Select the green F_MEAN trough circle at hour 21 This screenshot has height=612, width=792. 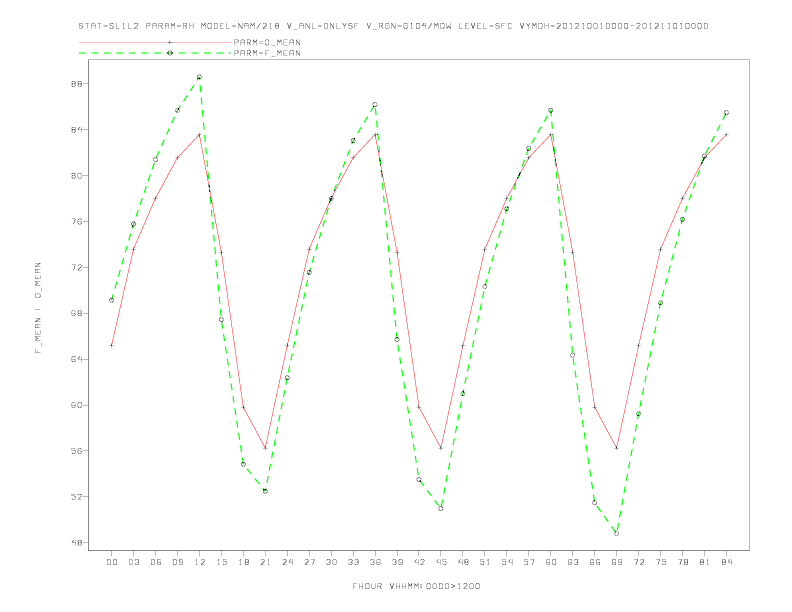click(x=265, y=491)
